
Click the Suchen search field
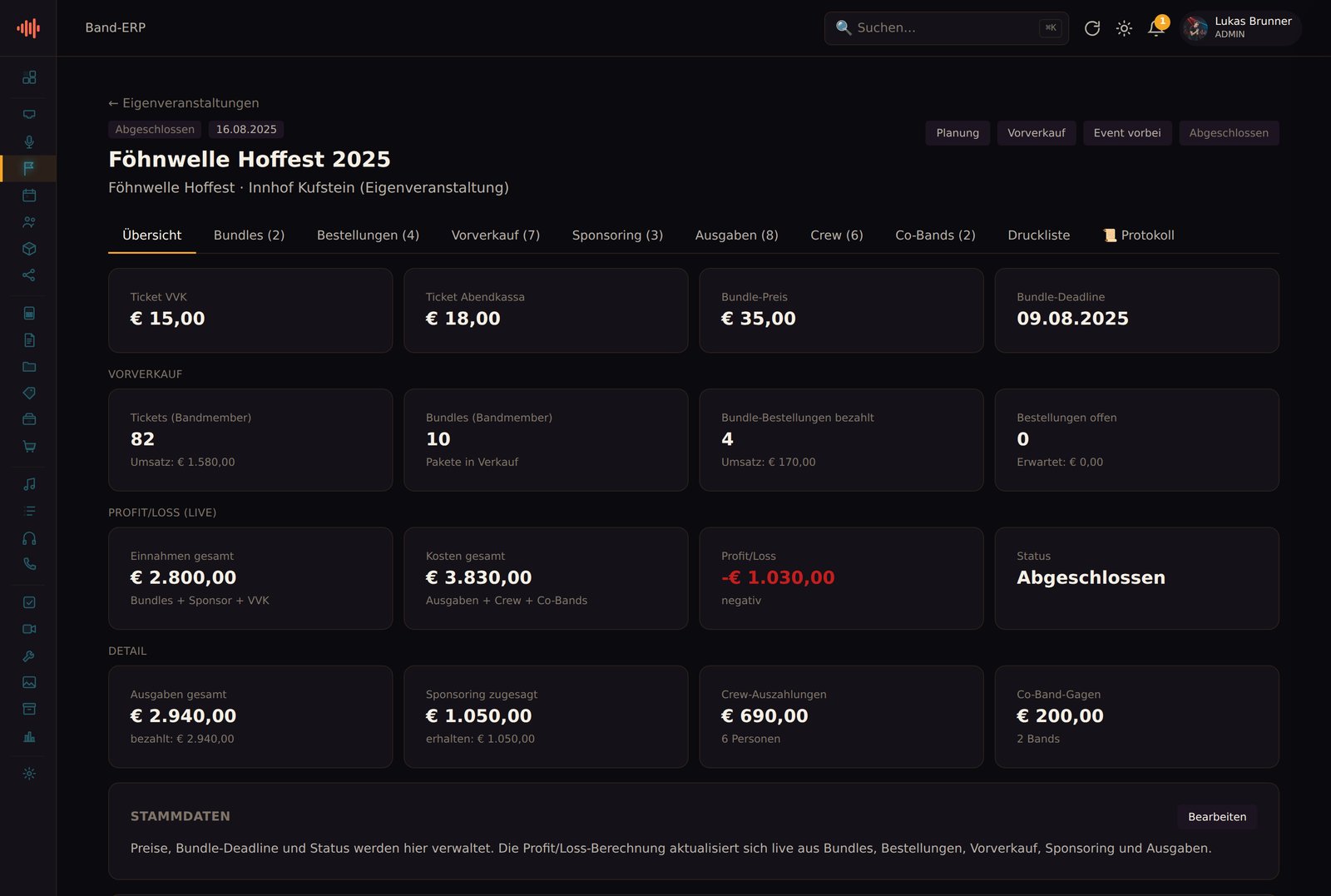coord(946,27)
